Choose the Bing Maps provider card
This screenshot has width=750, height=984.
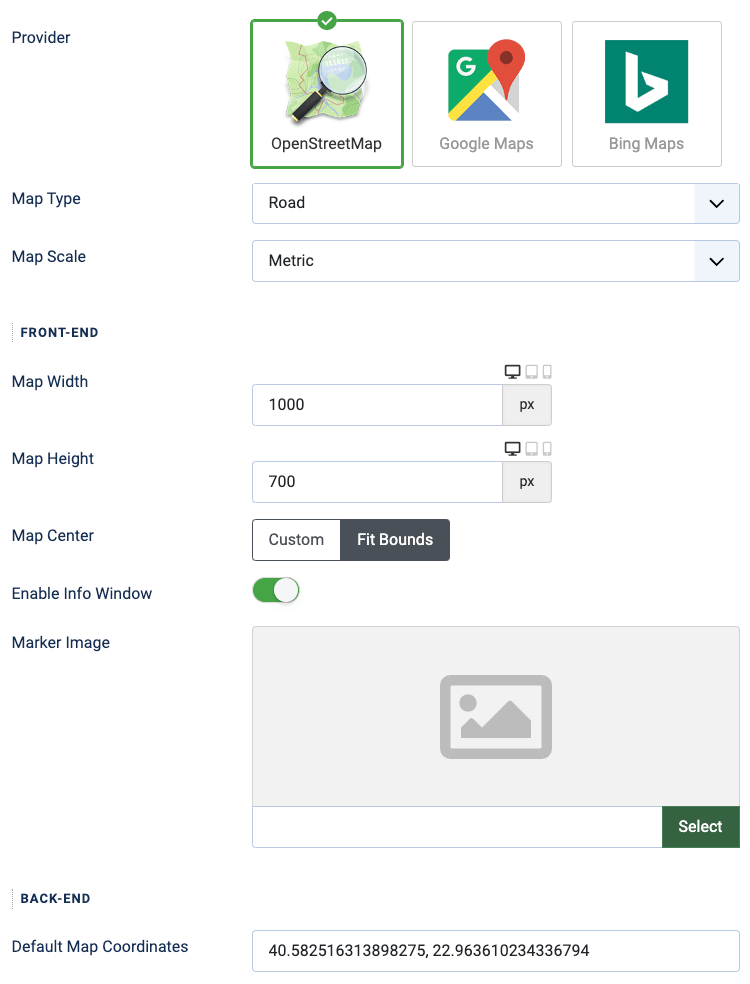646,94
